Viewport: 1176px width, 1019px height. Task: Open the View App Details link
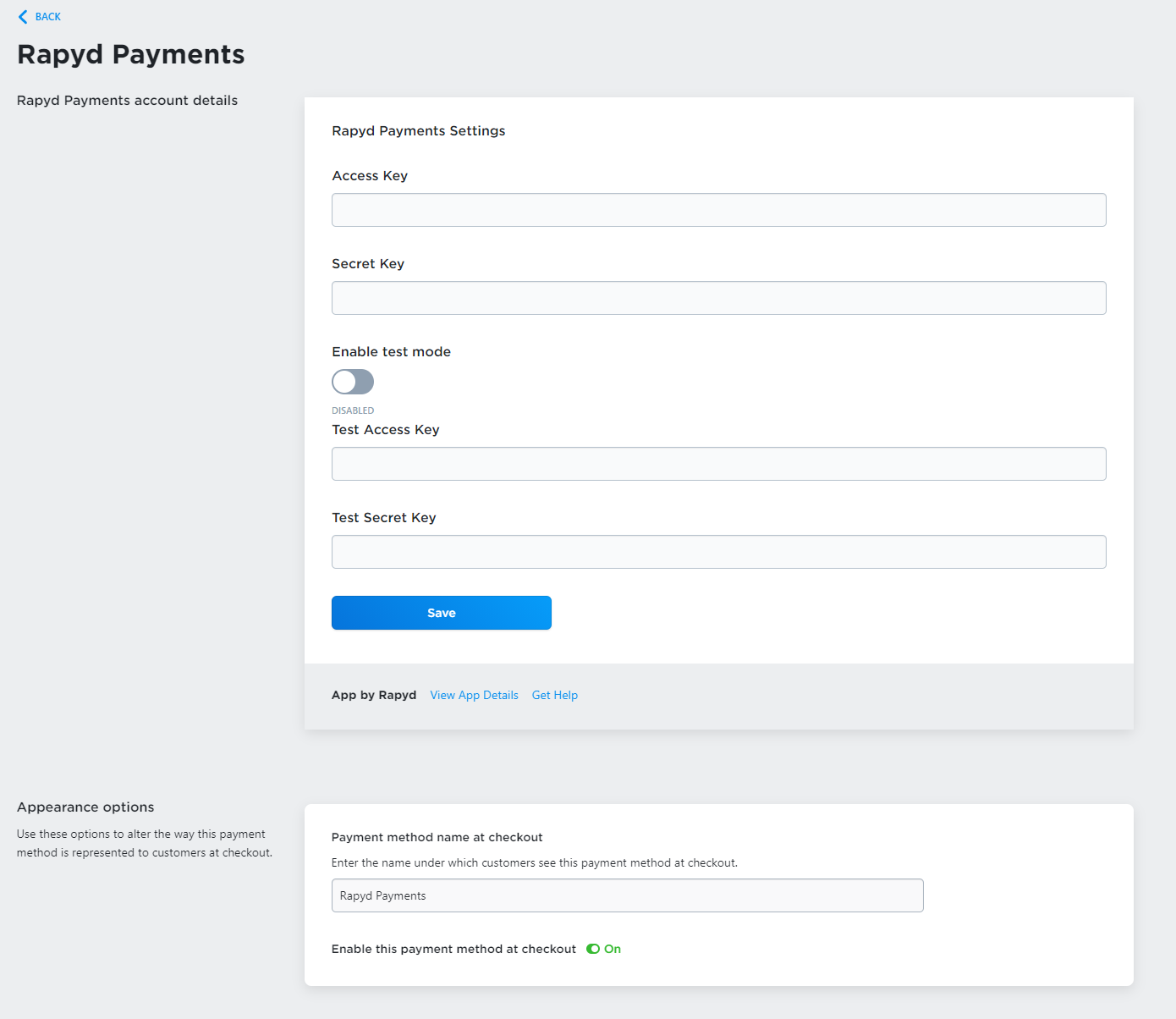click(474, 695)
